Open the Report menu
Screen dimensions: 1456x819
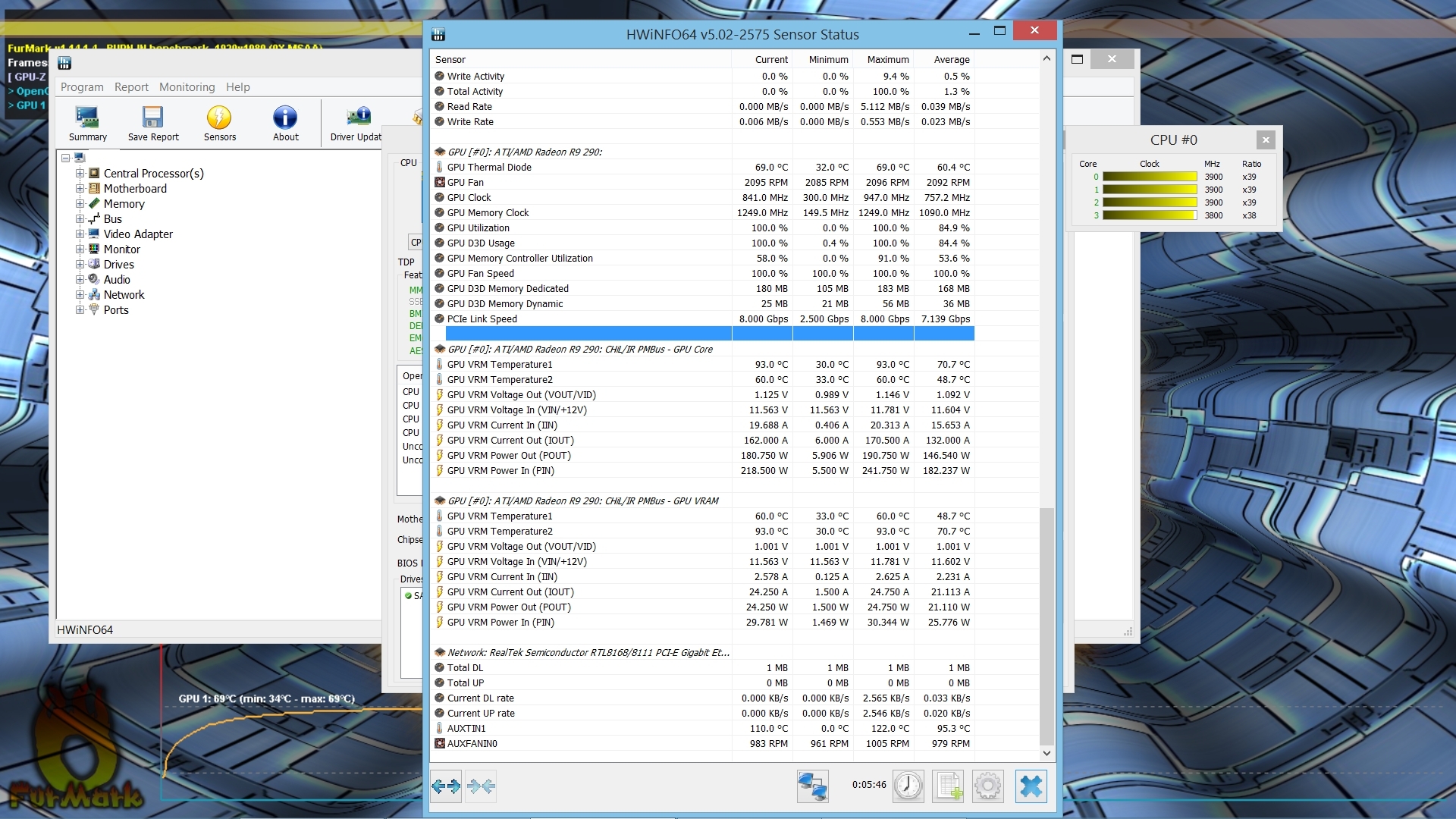tap(131, 87)
